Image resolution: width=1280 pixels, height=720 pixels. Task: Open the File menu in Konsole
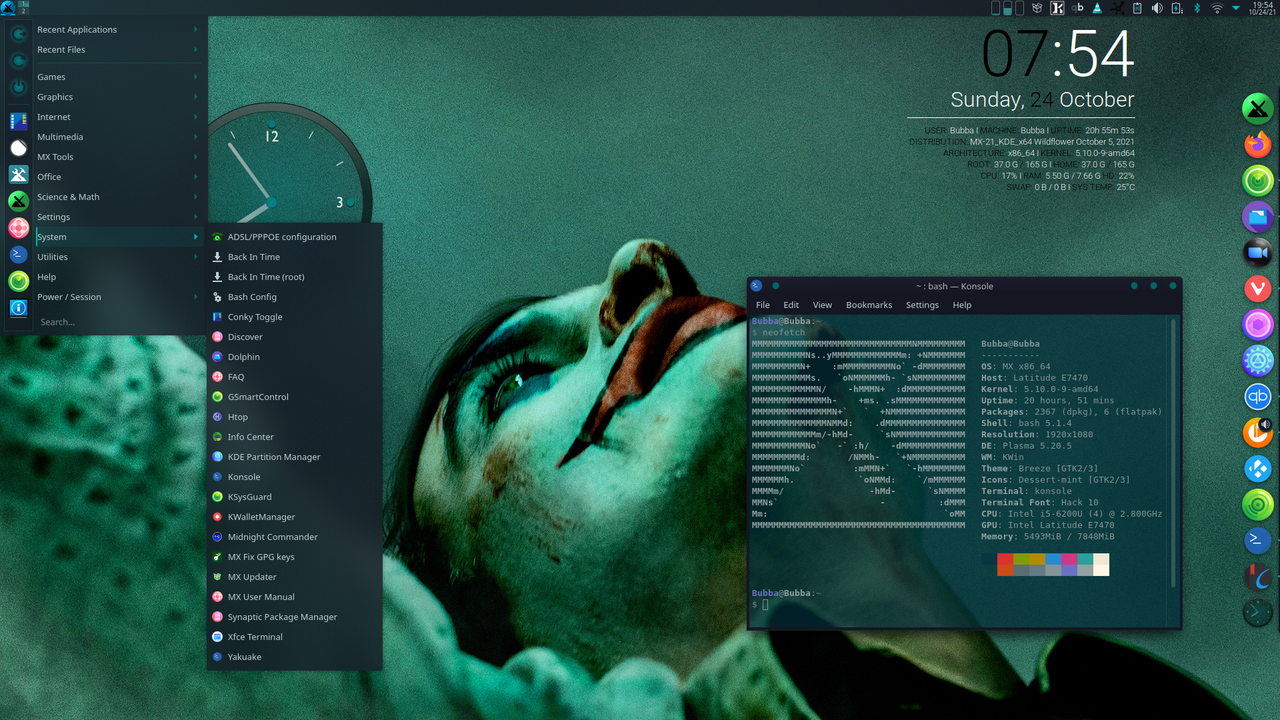[763, 305]
